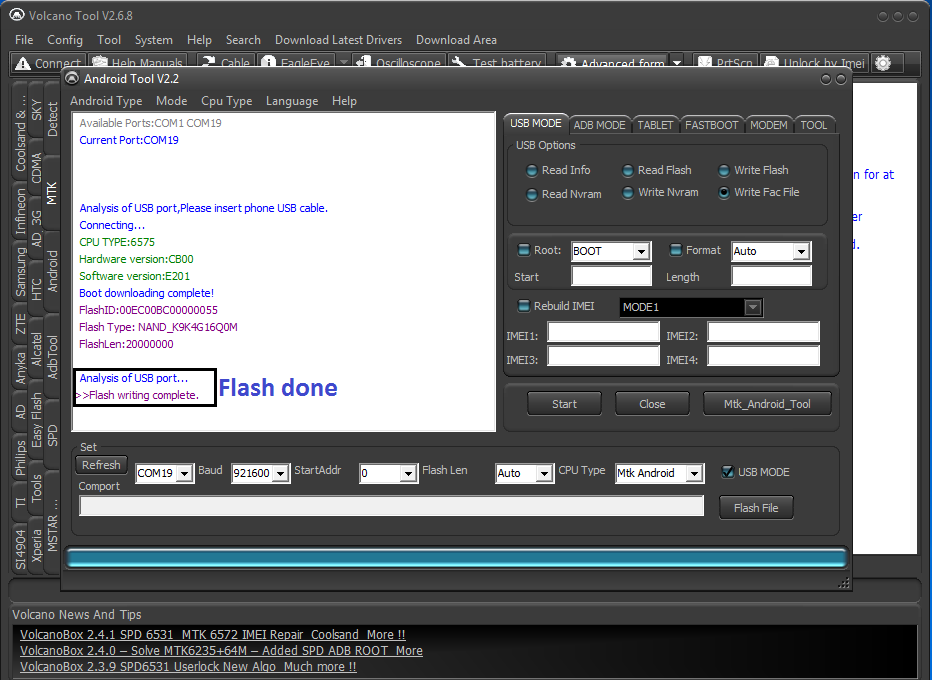The height and width of the screenshot is (680, 932).
Task: Open the Language menu in Android Tool
Action: click(x=292, y=101)
